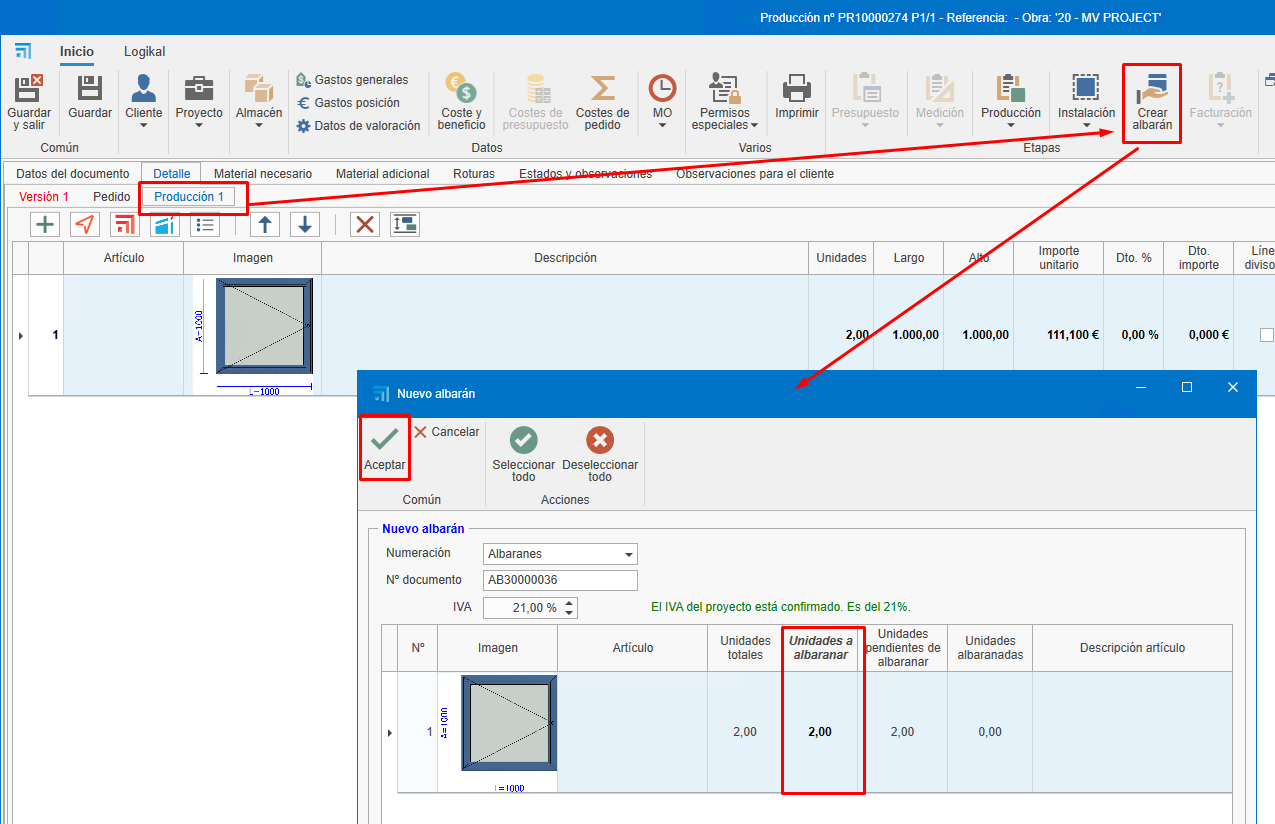Expand the Permisos especiales dropdown arrow
The width and height of the screenshot is (1275, 824).
point(754,126)
